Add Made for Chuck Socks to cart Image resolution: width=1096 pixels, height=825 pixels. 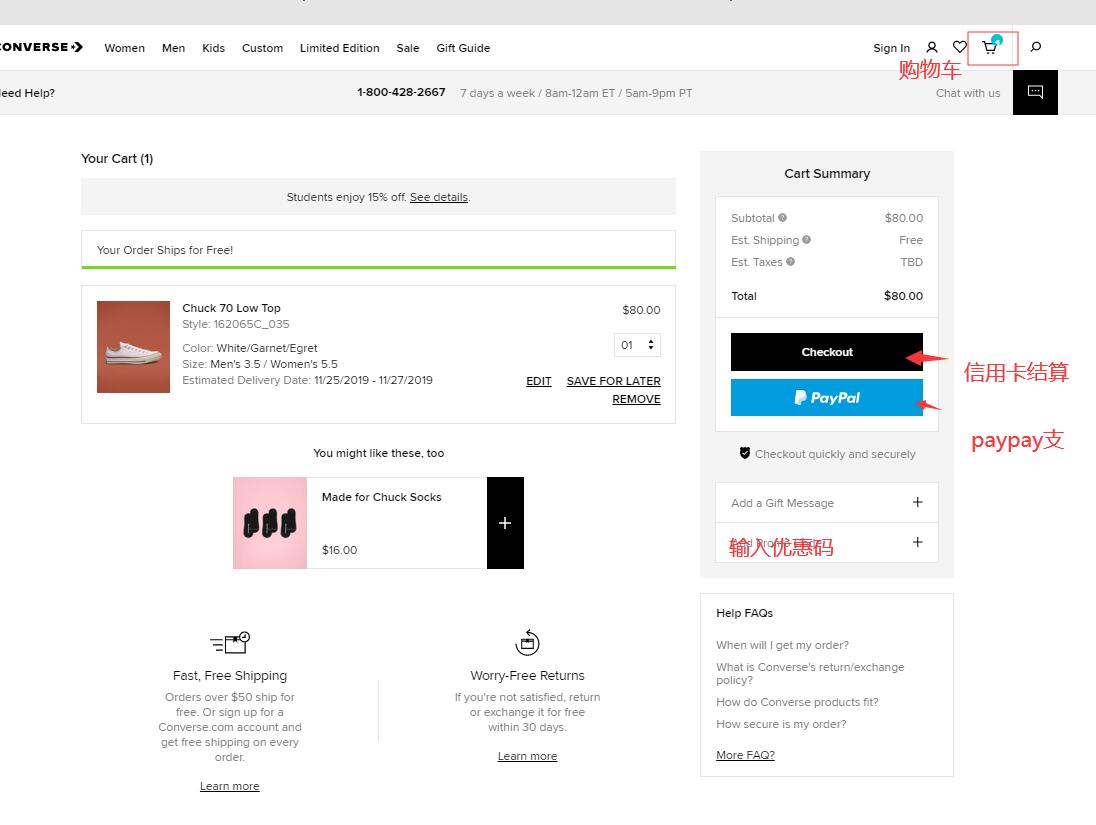click(x=505, y=523)
